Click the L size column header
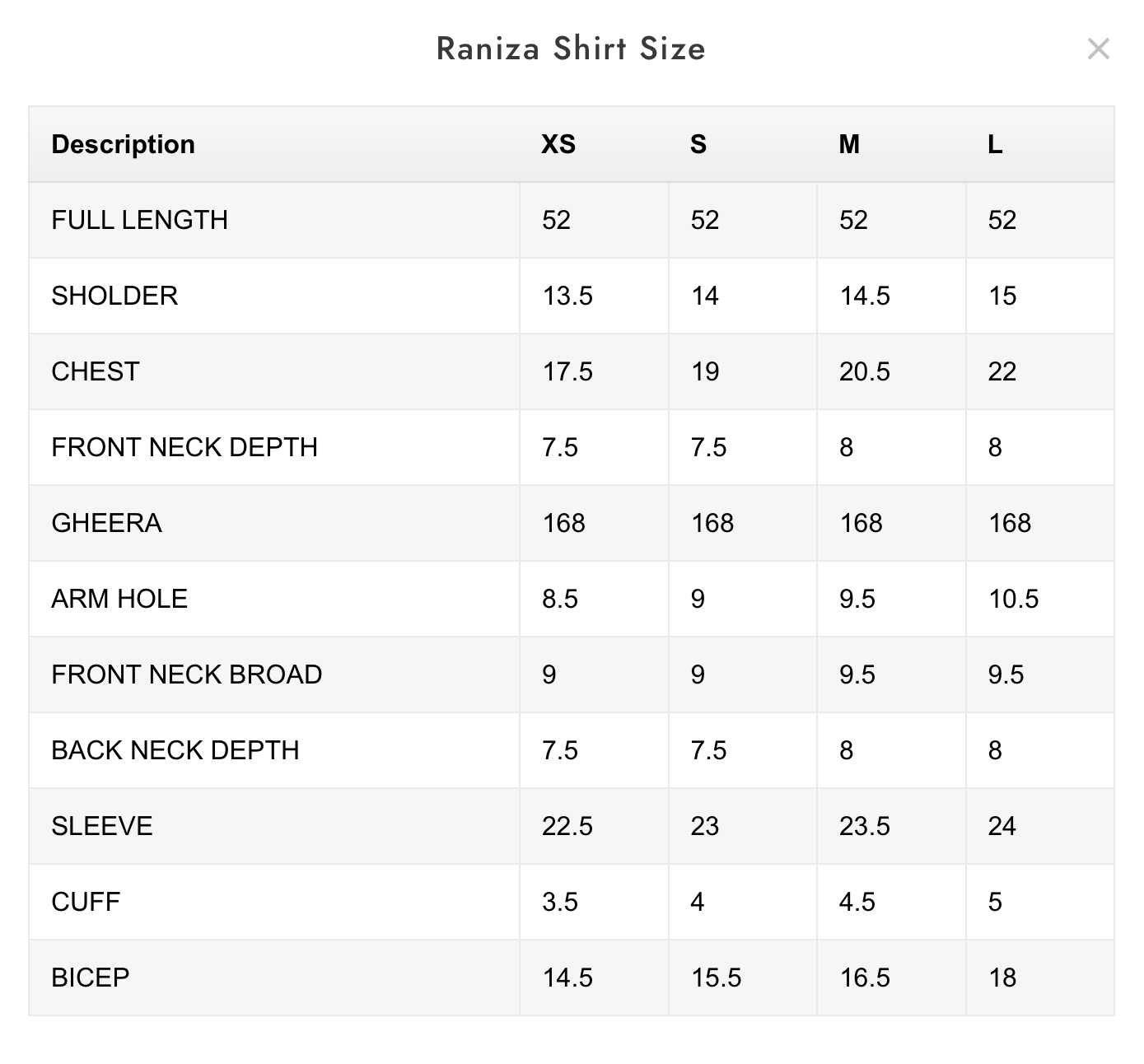1144x1064 pixels. pos(995,144)
